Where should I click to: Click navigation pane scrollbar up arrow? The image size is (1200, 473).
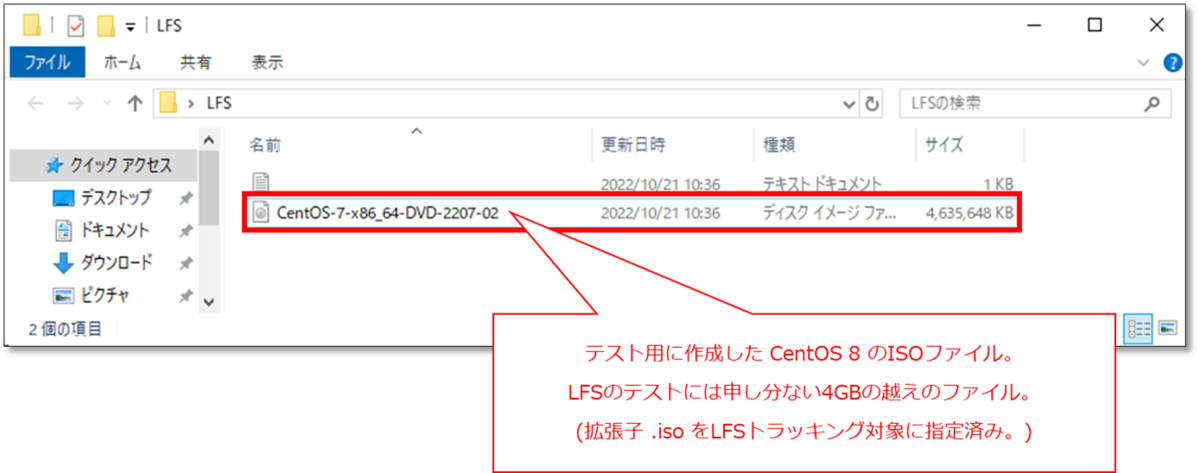point(208,139)
